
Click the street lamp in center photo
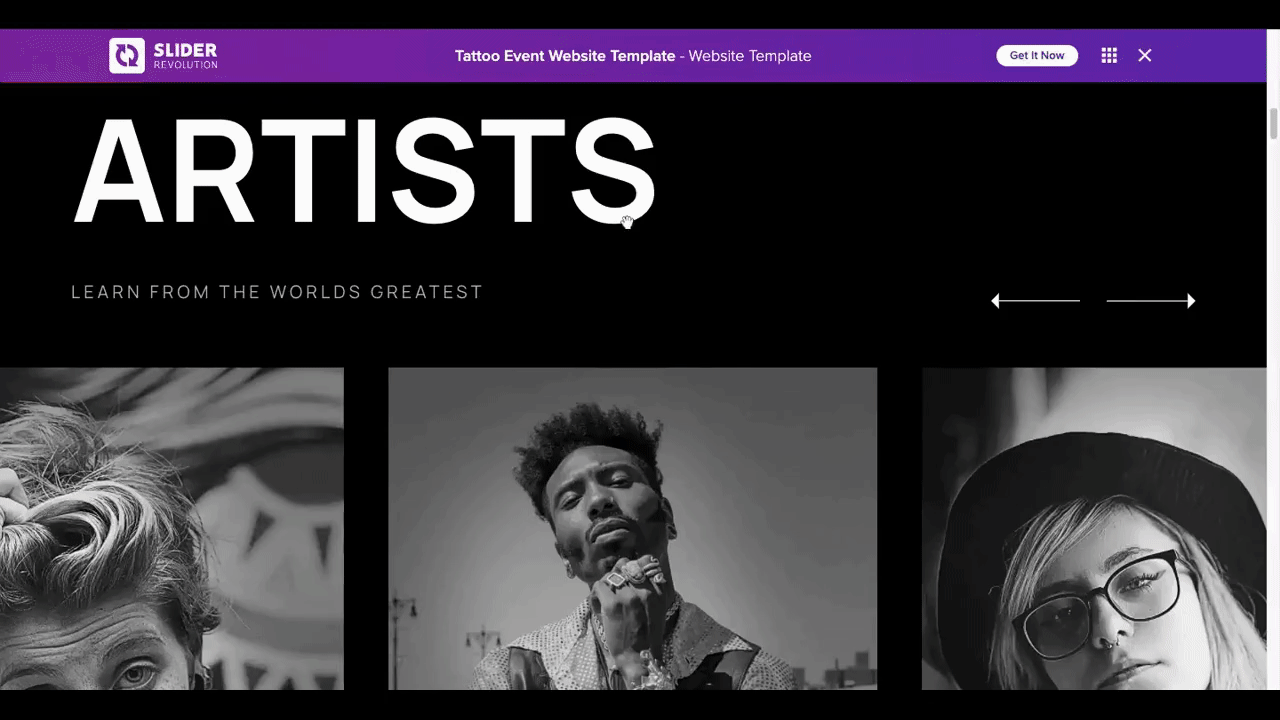pyautogui.click(x=403, y=640)
